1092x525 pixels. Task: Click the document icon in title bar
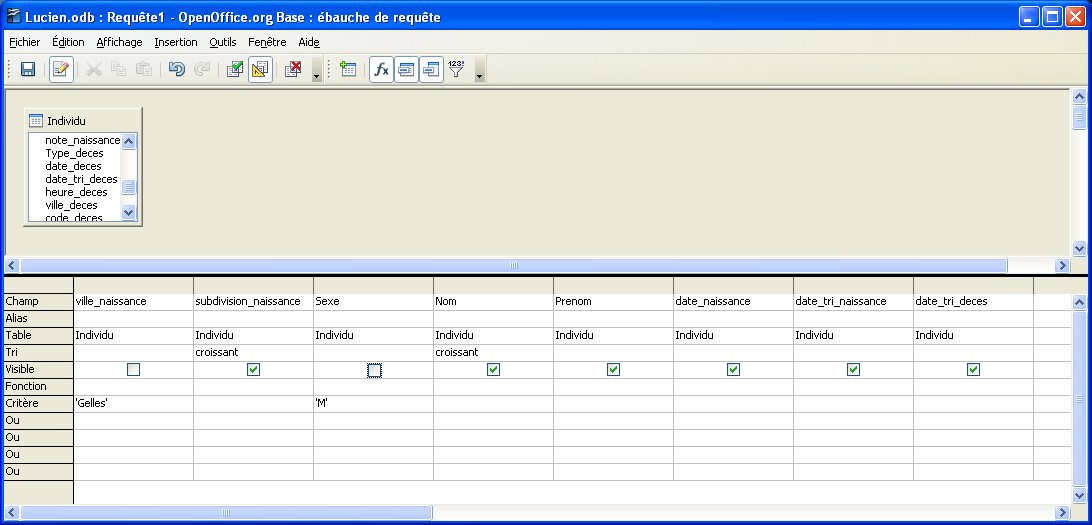click(13, 16)
